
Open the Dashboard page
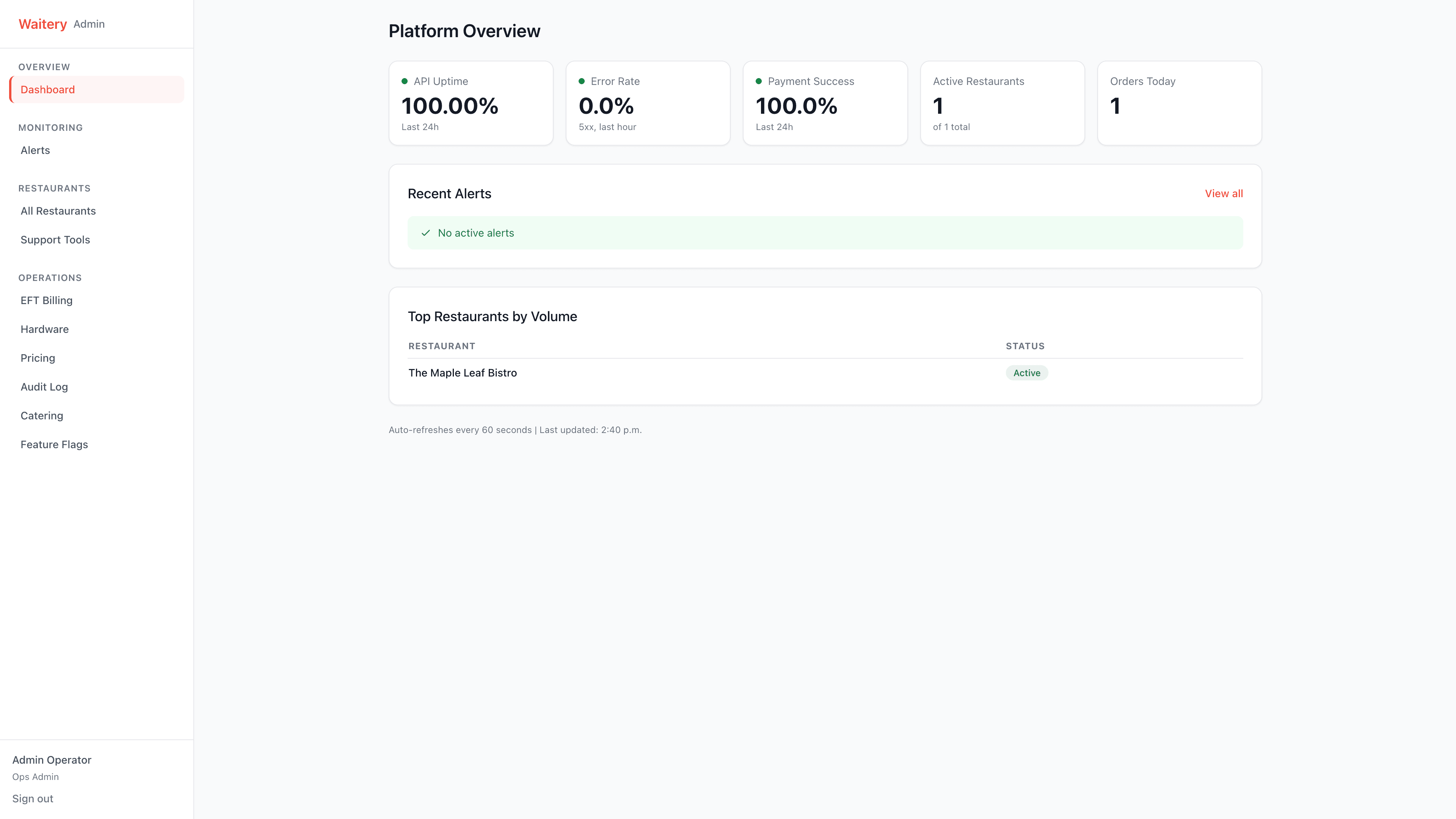pos(97,89)
